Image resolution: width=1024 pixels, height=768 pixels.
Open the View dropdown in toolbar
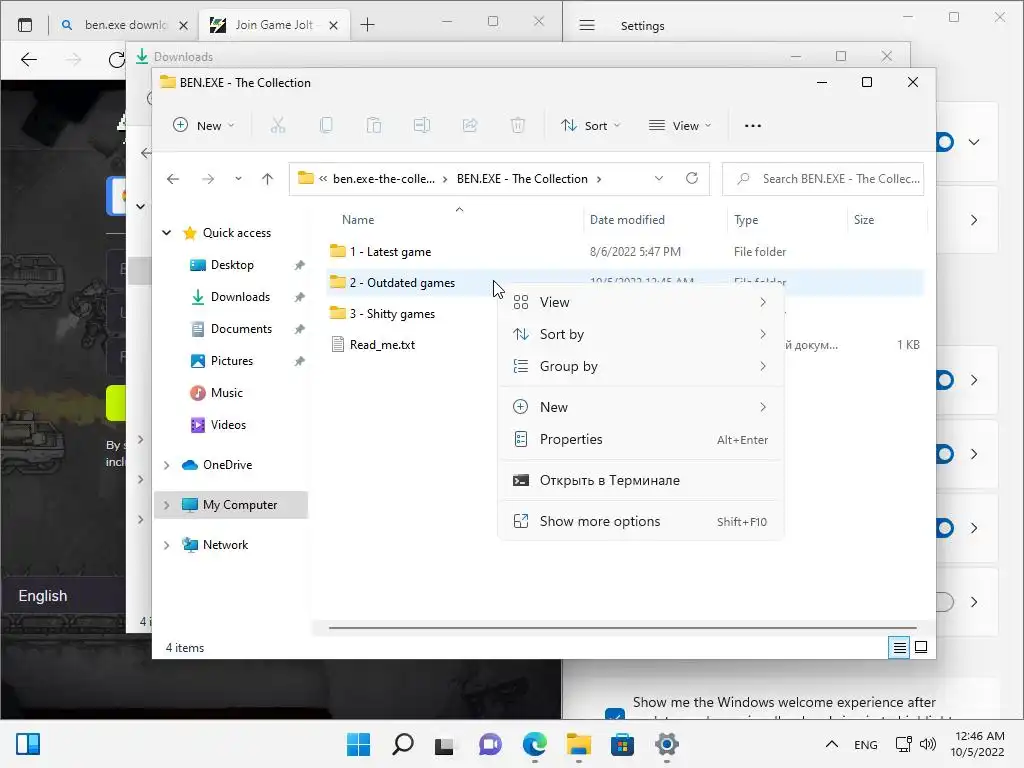click(680, 125)
